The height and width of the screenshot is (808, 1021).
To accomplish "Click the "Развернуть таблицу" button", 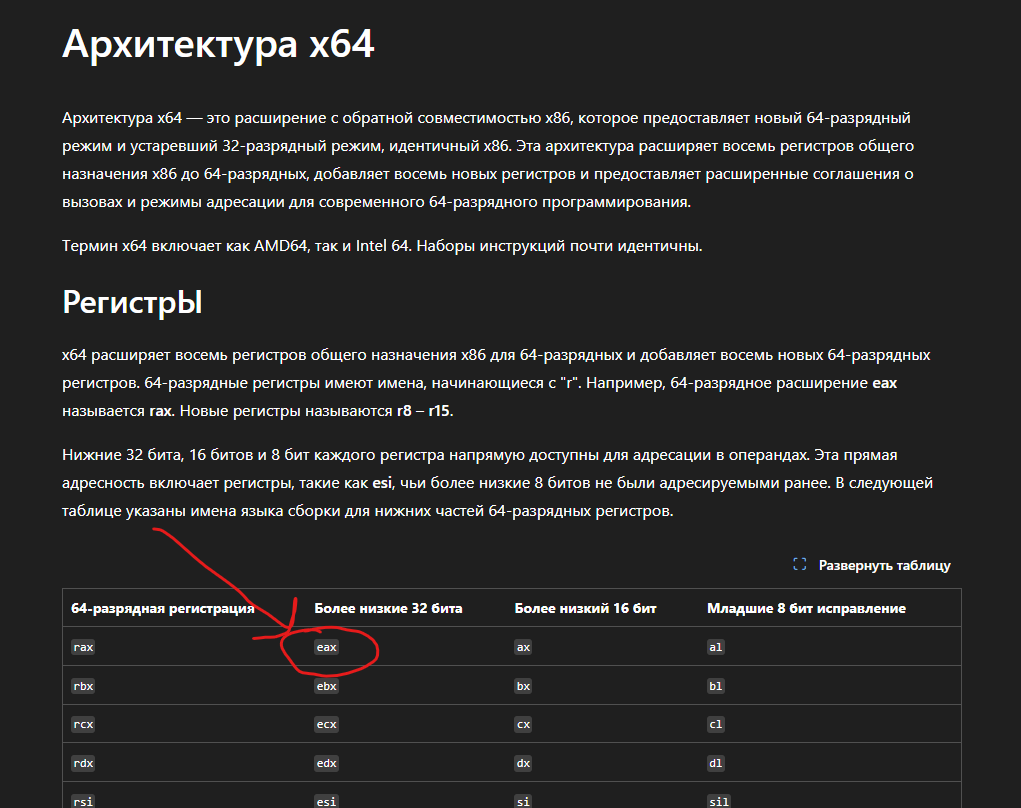I will pos(871,565).
